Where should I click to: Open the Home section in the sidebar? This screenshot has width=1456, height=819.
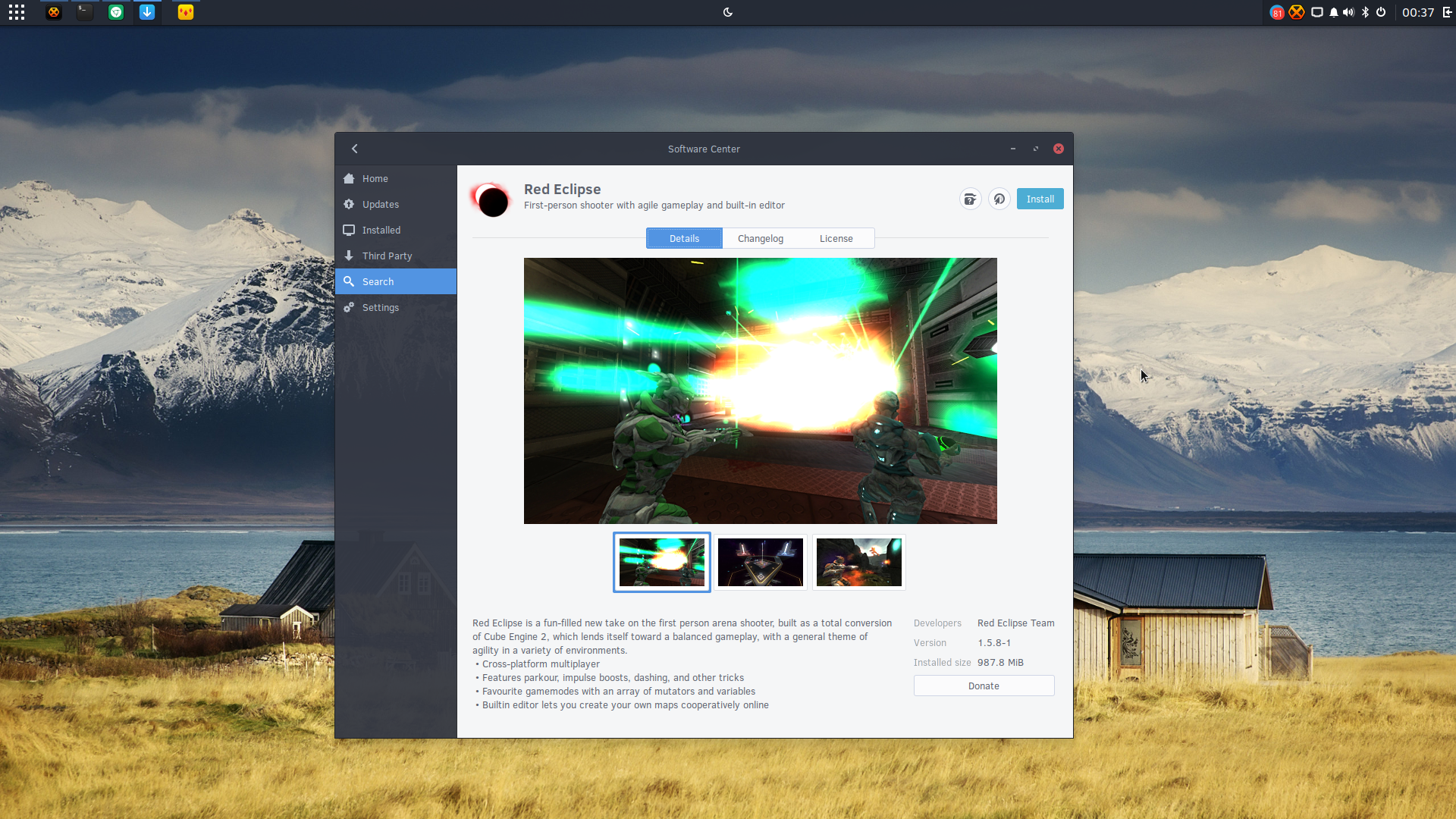click(395, 178)
